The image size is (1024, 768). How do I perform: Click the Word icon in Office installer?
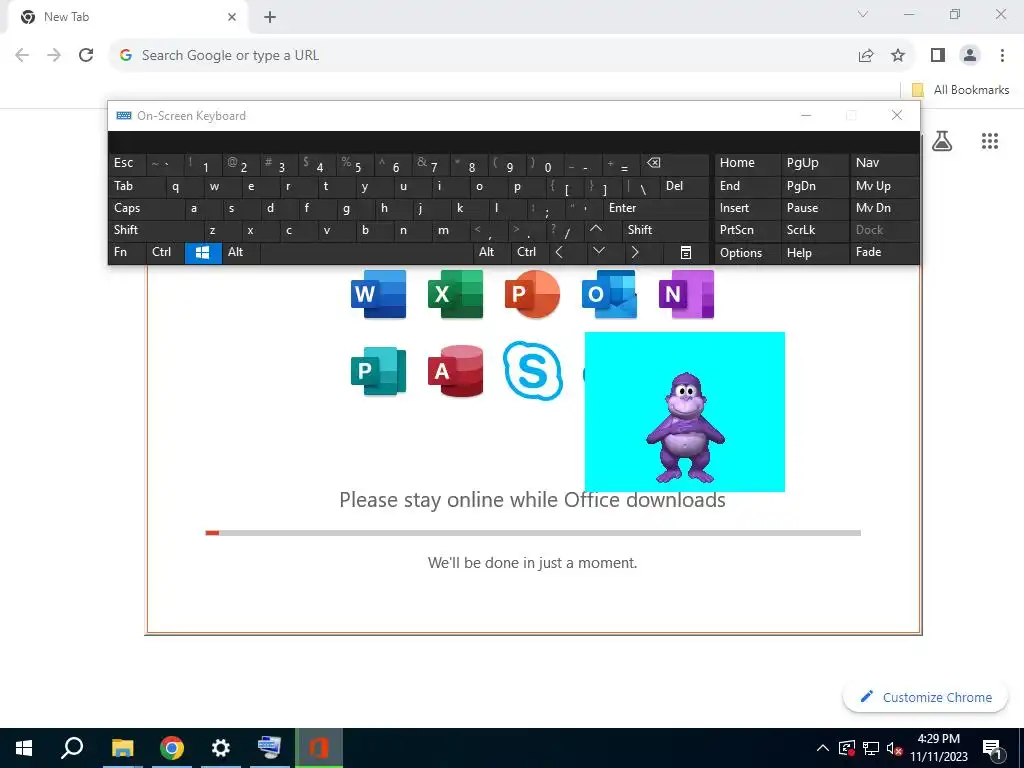point(378,294)
